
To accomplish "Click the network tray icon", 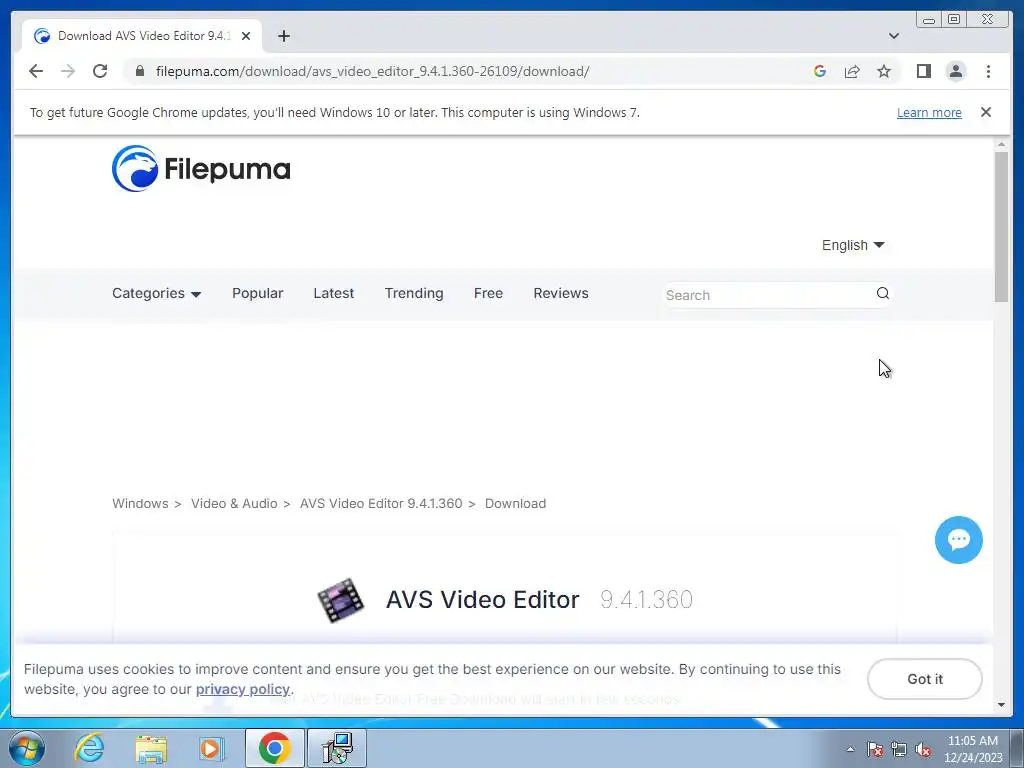I will tap(899, 749).
